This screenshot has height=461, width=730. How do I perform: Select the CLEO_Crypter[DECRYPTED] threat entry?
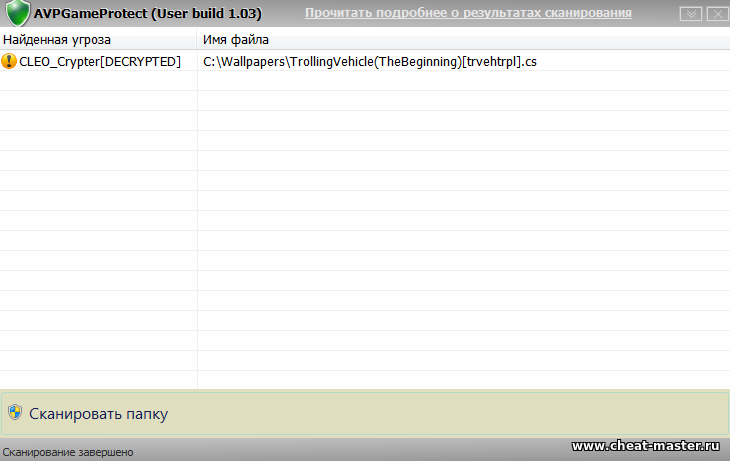(x=100, y=61)
